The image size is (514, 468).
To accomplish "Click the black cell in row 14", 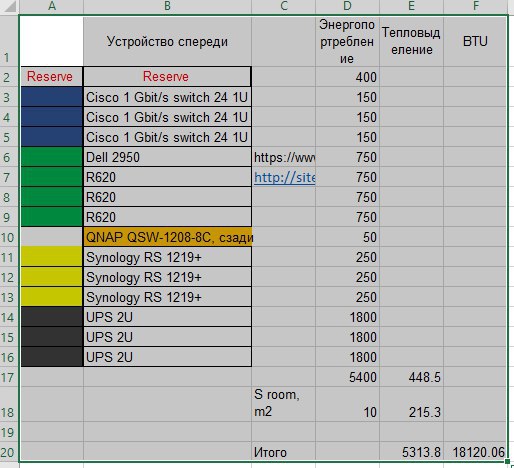I will 52,317.
